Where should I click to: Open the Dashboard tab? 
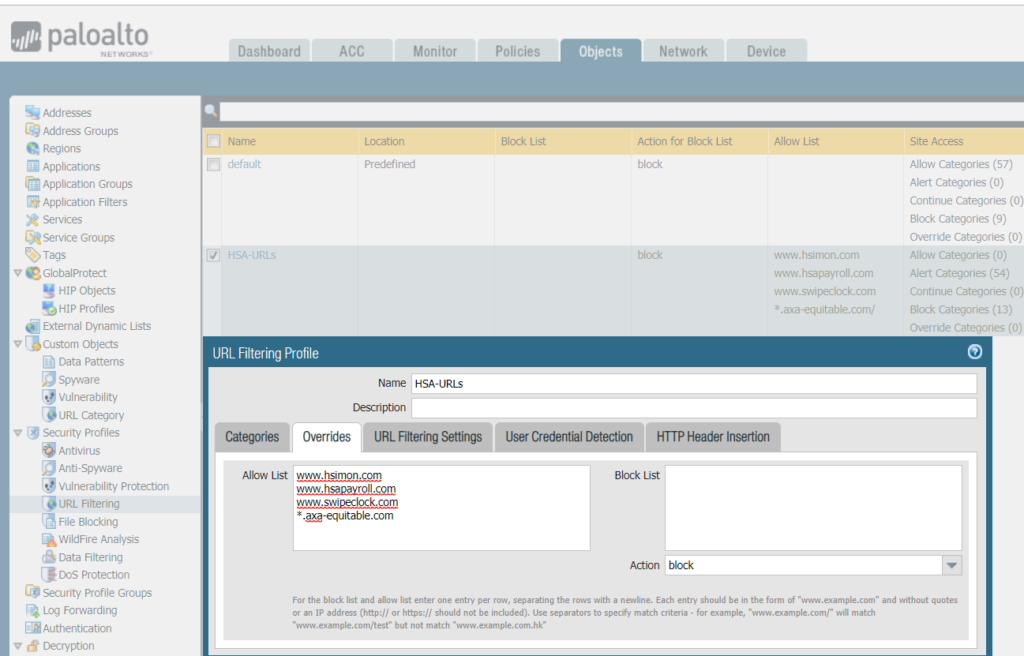pyautogui.click(x=269, y=51)
